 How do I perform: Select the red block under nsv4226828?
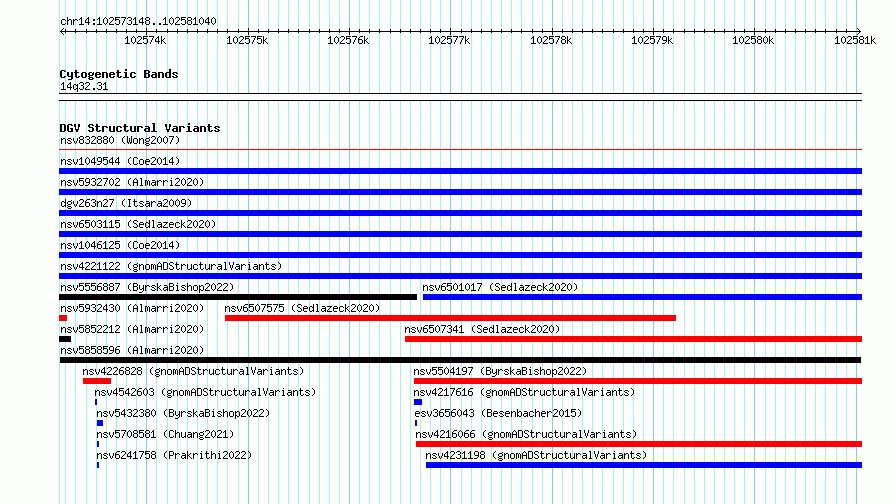coord(96,381)
